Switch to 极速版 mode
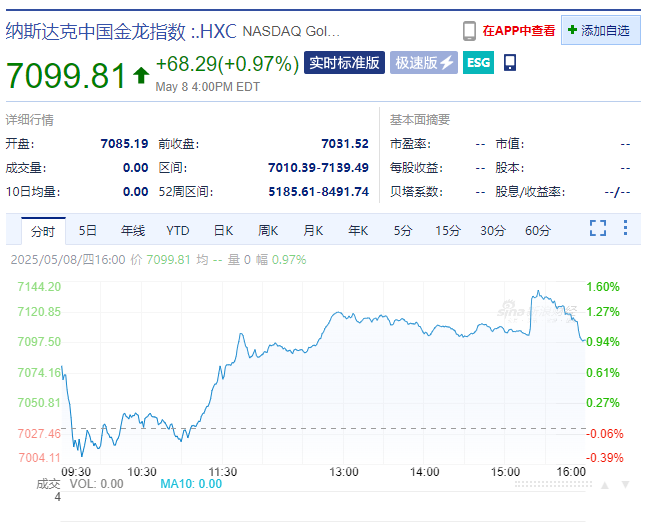This screenshot has width=646, height=530. [424, 63]
